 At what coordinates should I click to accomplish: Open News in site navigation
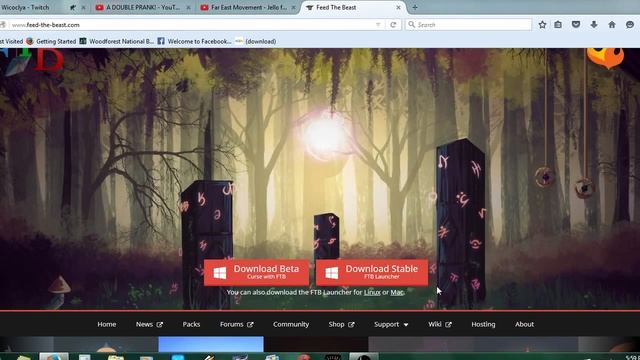[x=144, y=324]
